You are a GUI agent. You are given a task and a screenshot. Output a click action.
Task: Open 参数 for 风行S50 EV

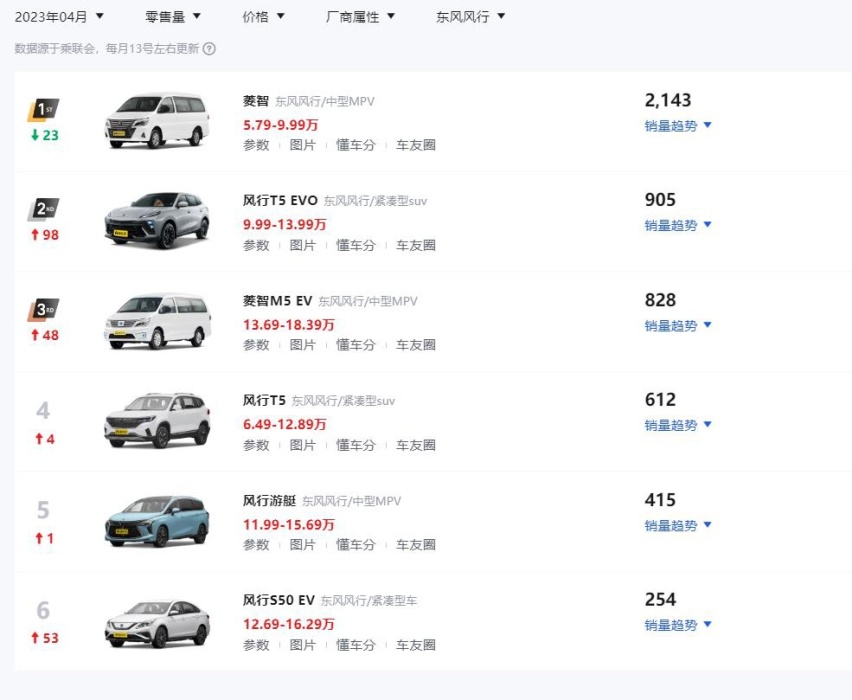pos(256,645)
